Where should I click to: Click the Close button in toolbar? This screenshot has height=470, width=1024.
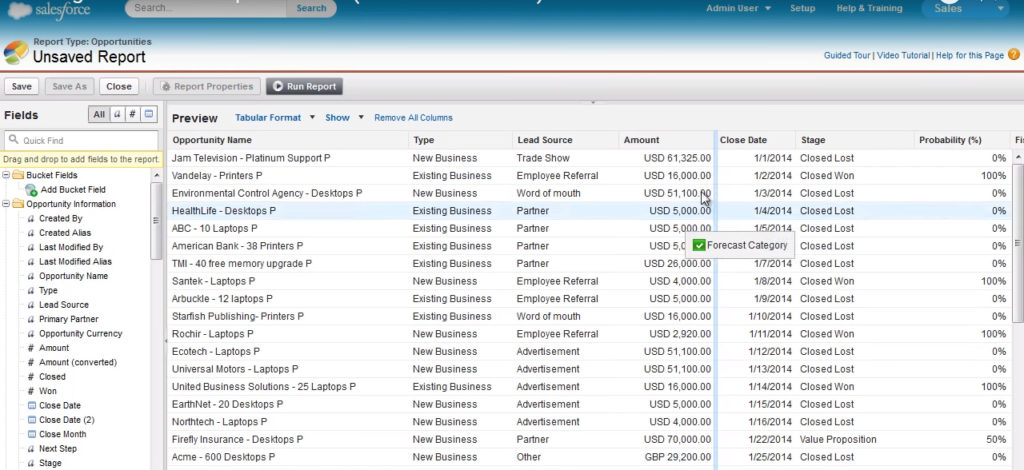tap(119, 86)
